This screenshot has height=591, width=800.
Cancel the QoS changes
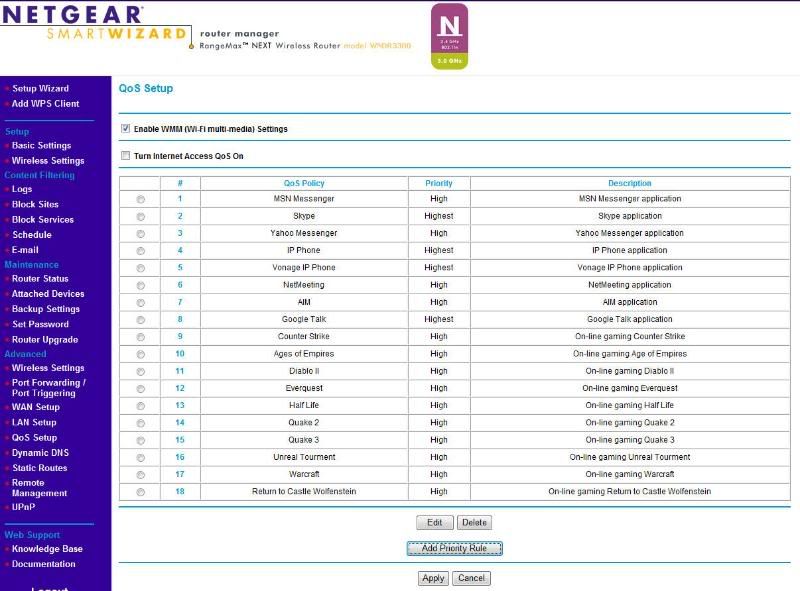pyautogui.click(x=471, y=578)
